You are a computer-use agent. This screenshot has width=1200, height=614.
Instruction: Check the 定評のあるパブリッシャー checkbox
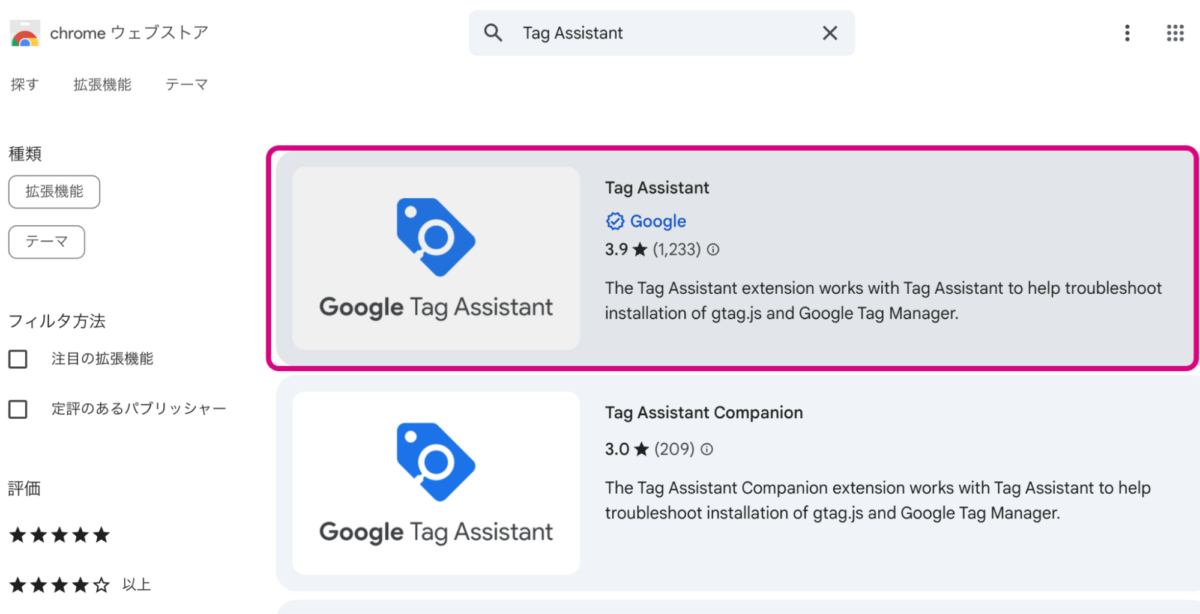tap(18, 409)
